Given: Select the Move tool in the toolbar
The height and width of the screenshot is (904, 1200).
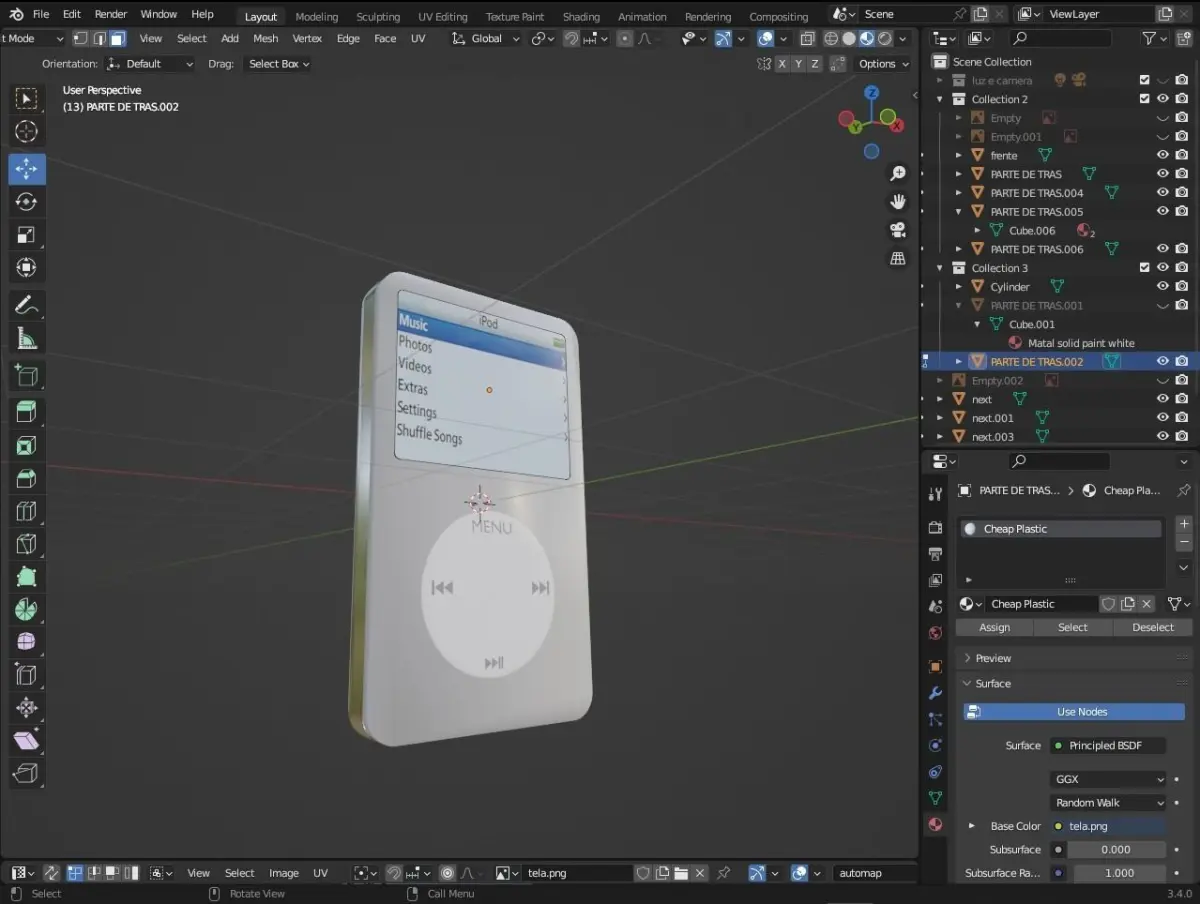Looking at the screenshot, I should (x=27, y=169).
